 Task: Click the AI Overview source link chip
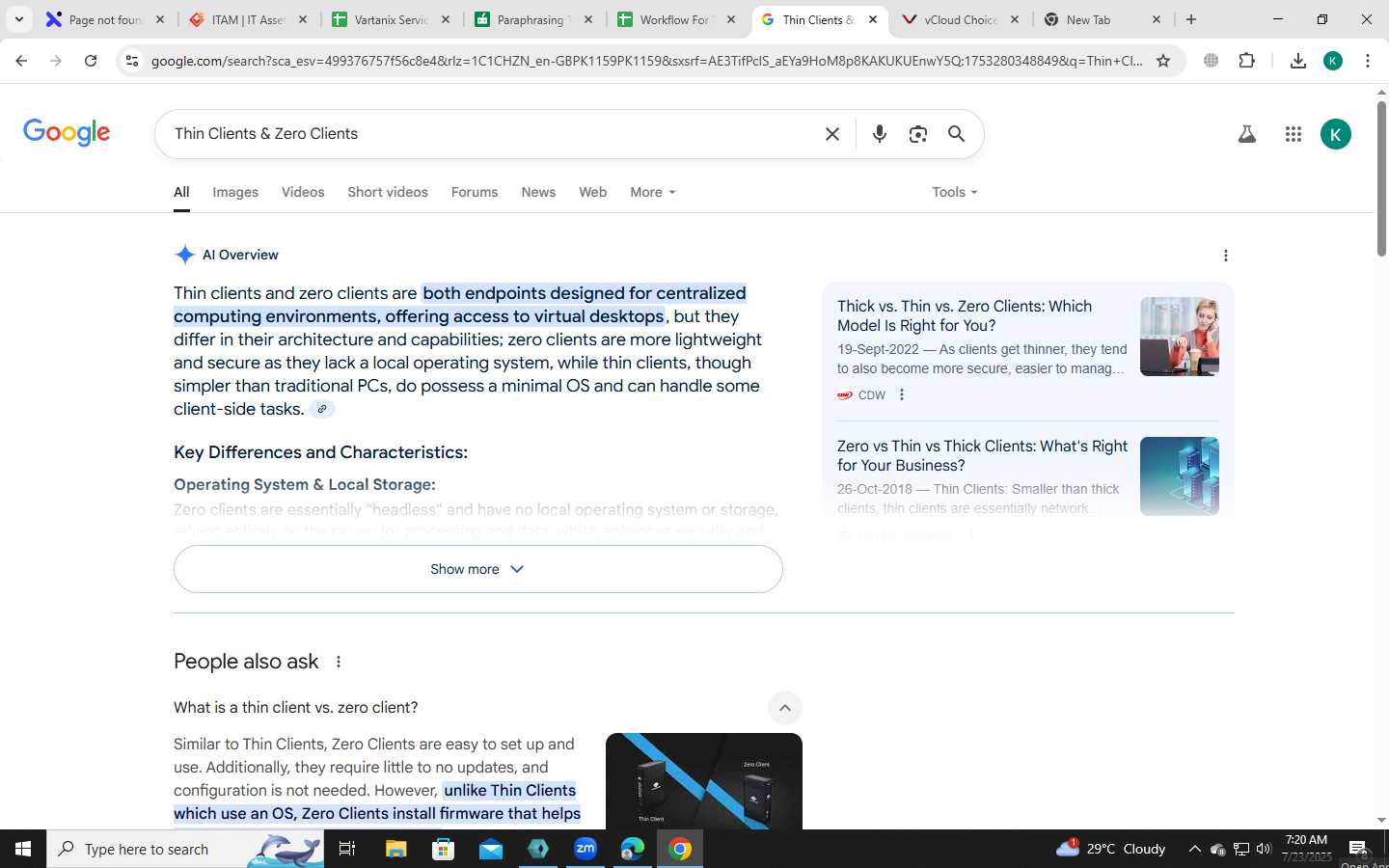[322, 409]
